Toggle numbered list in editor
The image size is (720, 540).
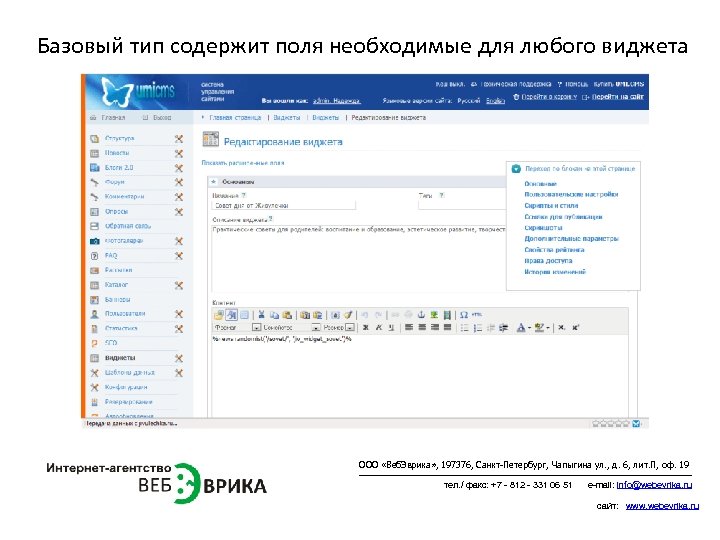pos(478,327)
